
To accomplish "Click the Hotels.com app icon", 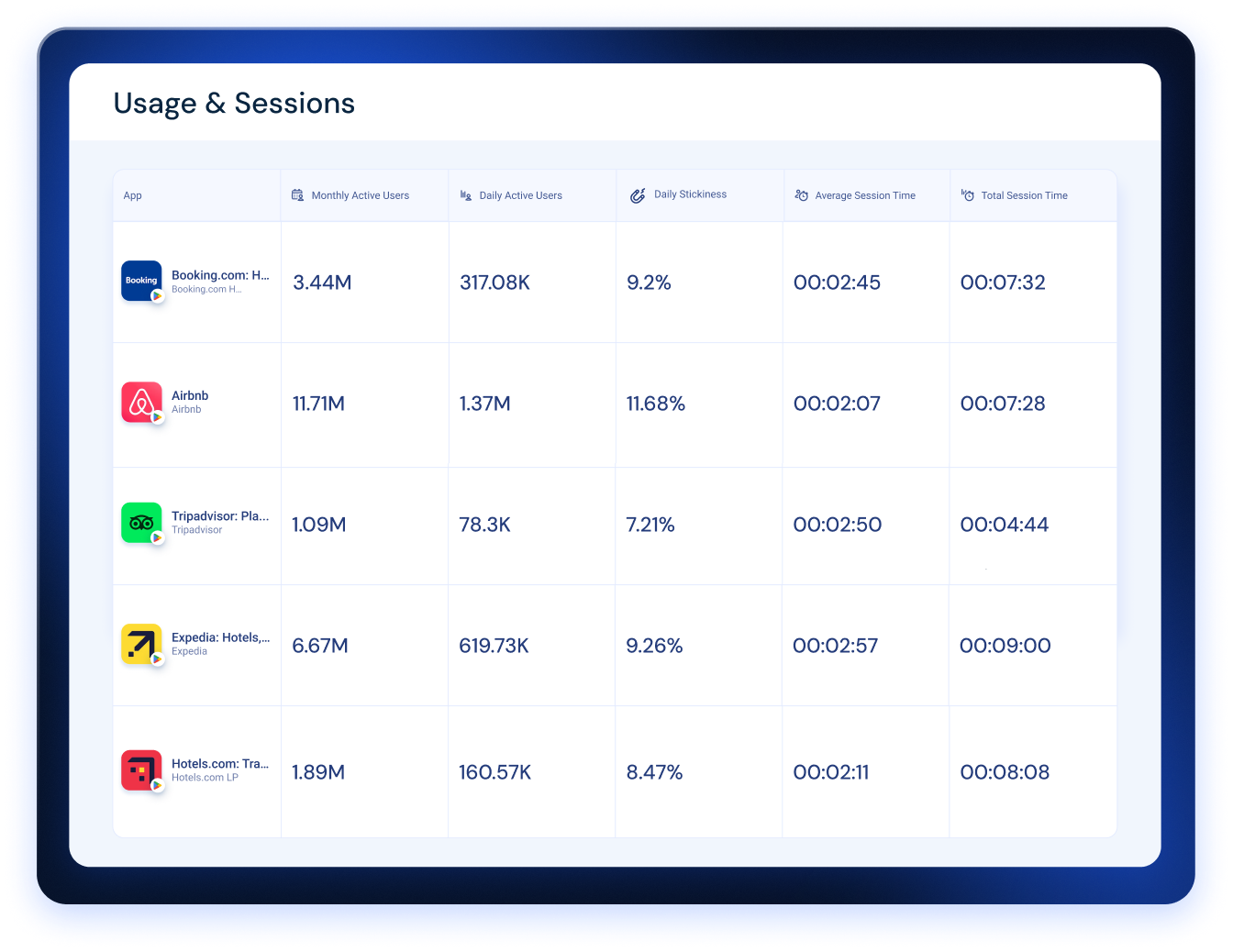I will pyautogui.click(x=141, y=770).
